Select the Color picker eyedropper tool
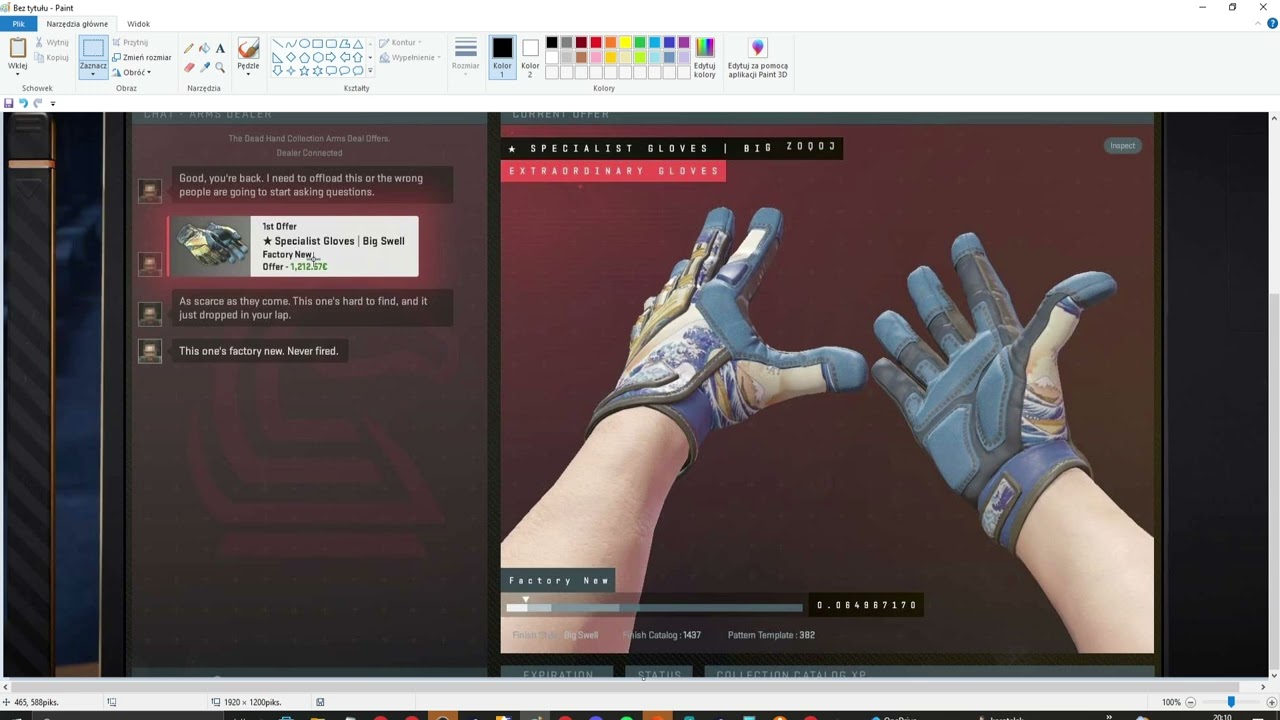1280x720 pixels. point(205,67)
